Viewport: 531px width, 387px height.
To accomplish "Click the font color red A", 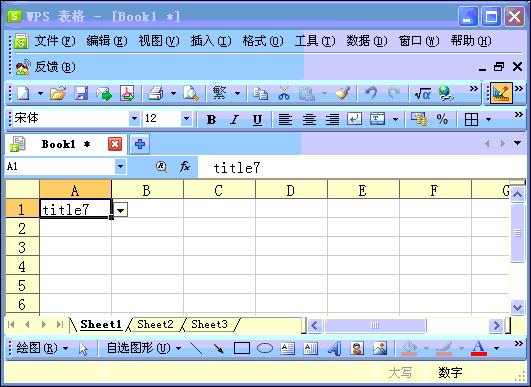I will (479, 348).
